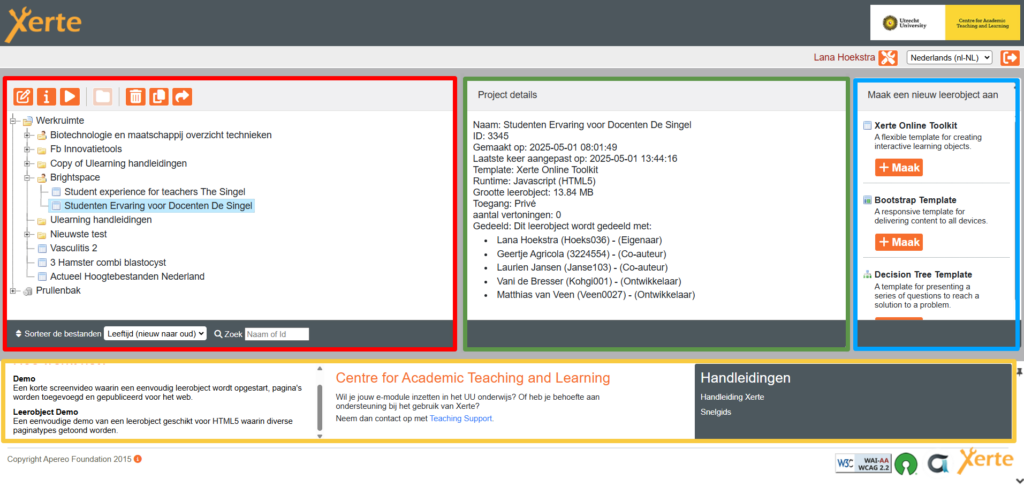Log out using the orange exit icon
1024x486 pixels.
(x=1010, y=57)
